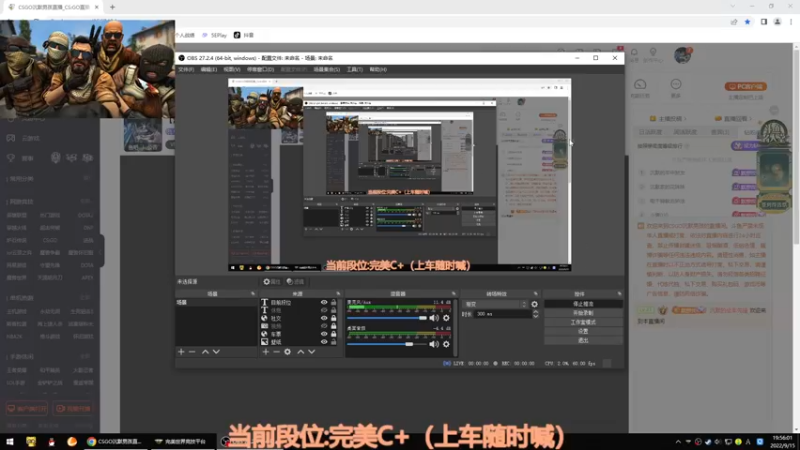This screenshot has width=800, height=450.
Task: Toggle lock of the first text source
Action: click(x=334, y=303)
